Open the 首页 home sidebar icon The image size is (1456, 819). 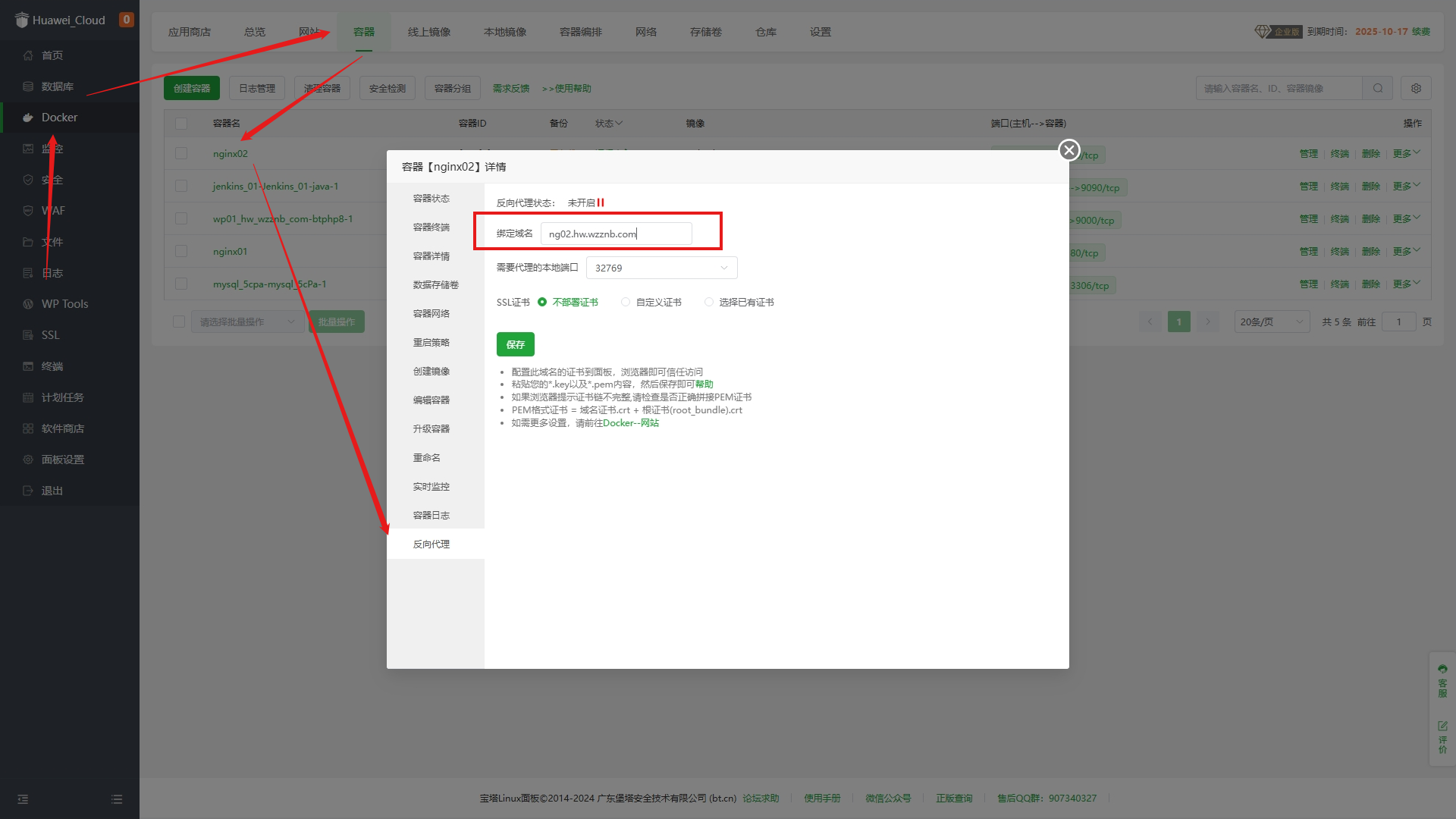point(28,55)
